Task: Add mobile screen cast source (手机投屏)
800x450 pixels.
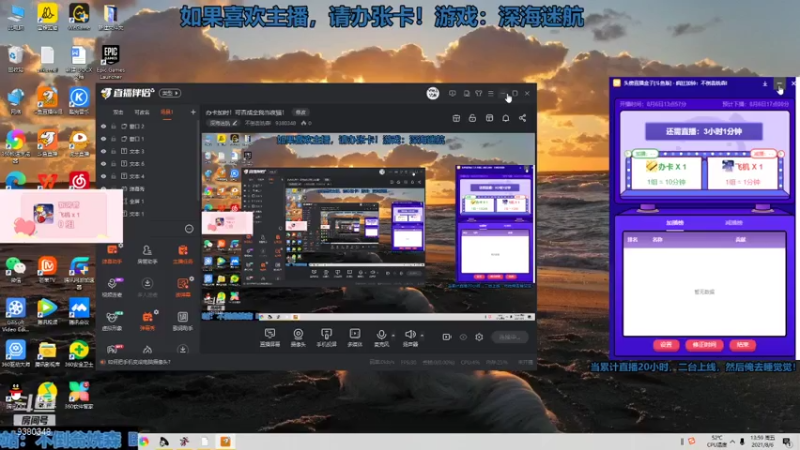Action: coord(327,337)
